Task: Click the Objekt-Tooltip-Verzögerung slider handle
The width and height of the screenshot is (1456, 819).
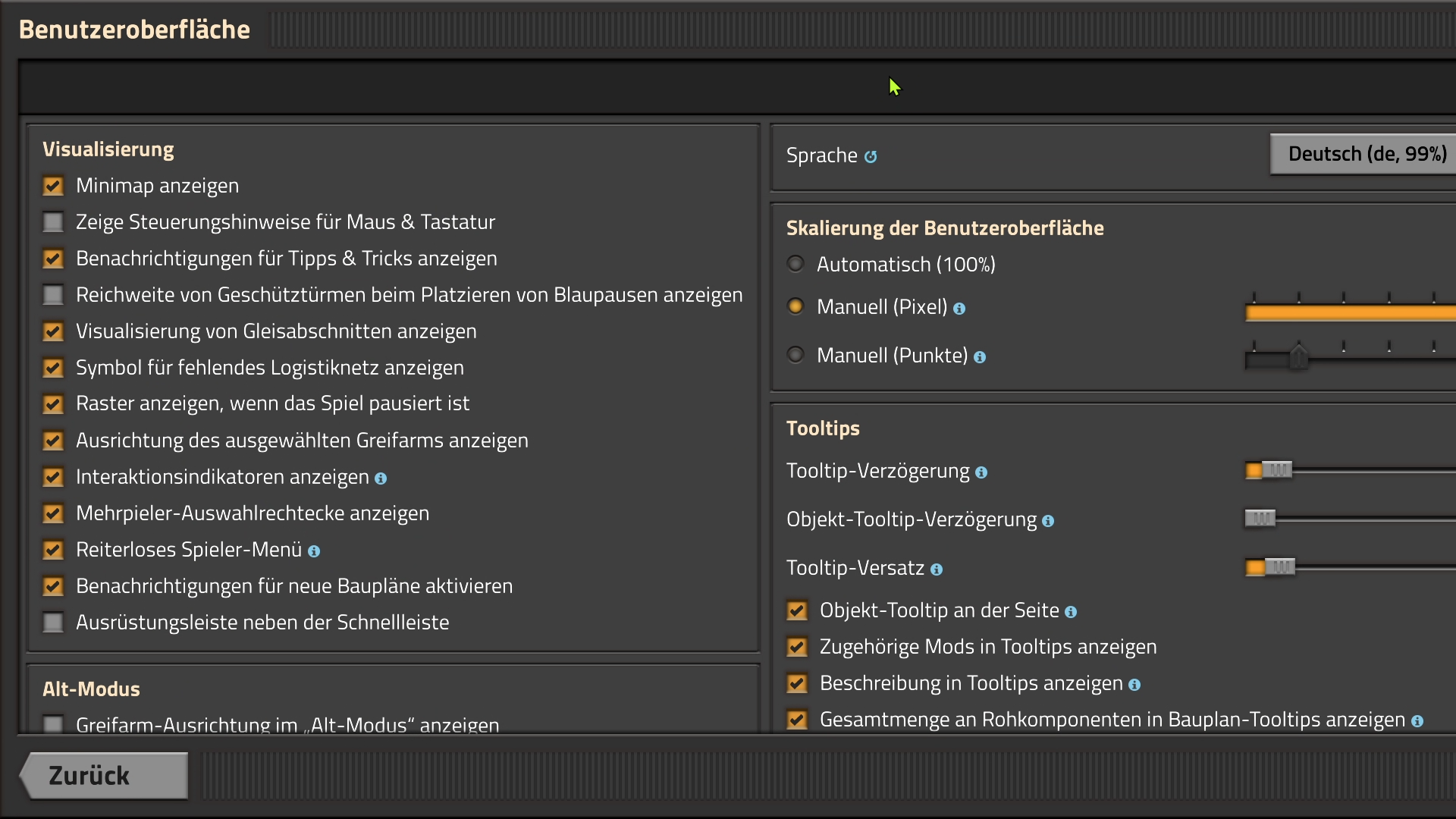Action: coord(1260,519)
